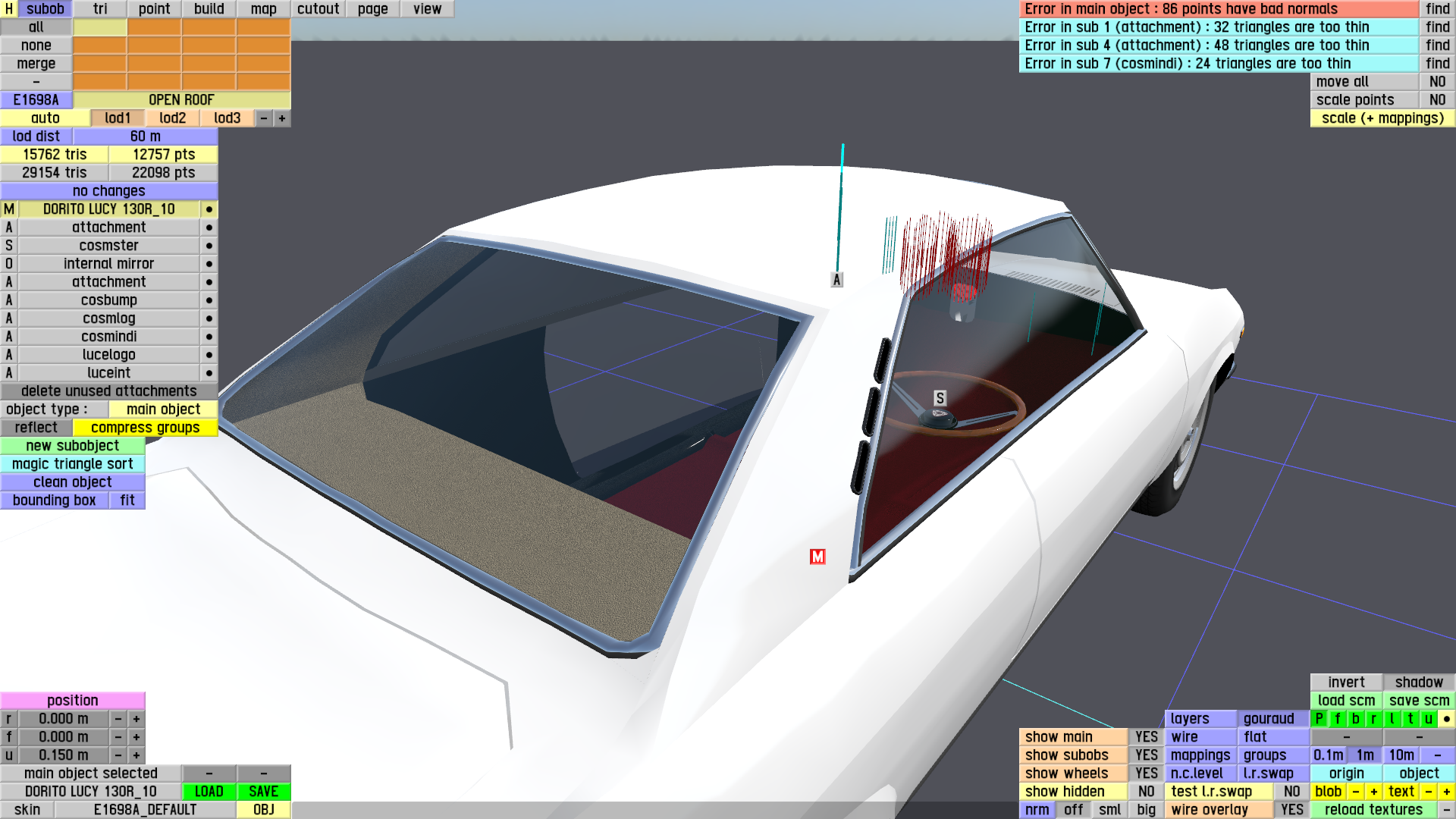
Task: Toggle the dot beside internal mirror
Action: pyautogui.click(x=209, y=264)
